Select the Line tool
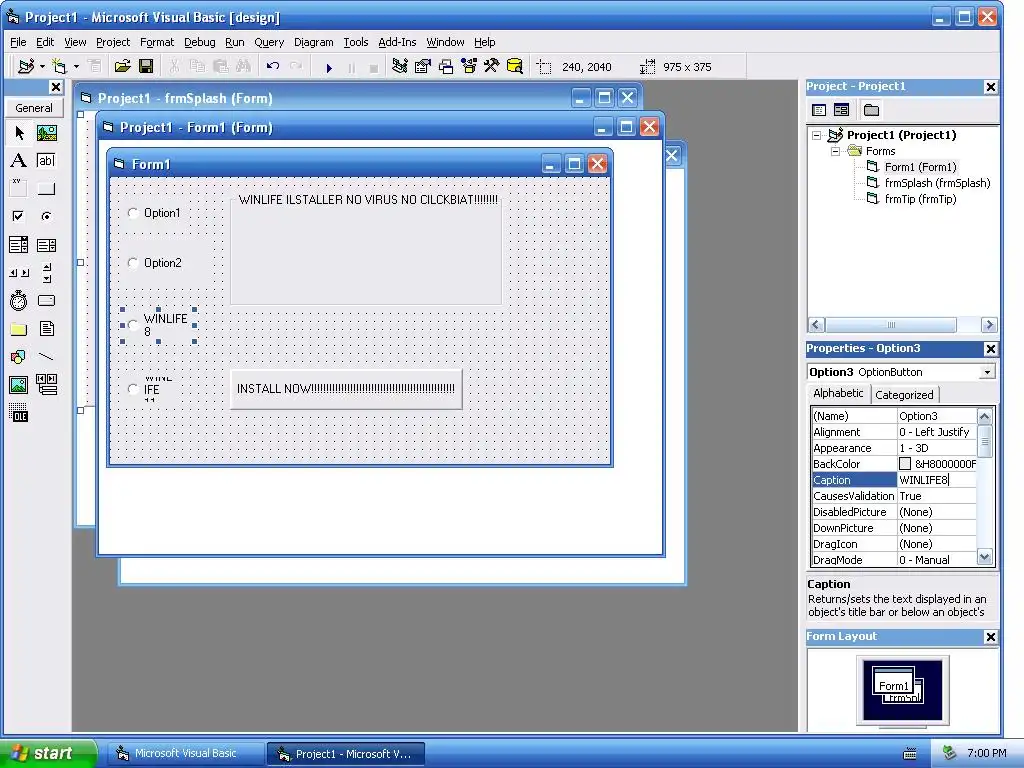This screenshot has height=768, width=1024. (46, 357)
